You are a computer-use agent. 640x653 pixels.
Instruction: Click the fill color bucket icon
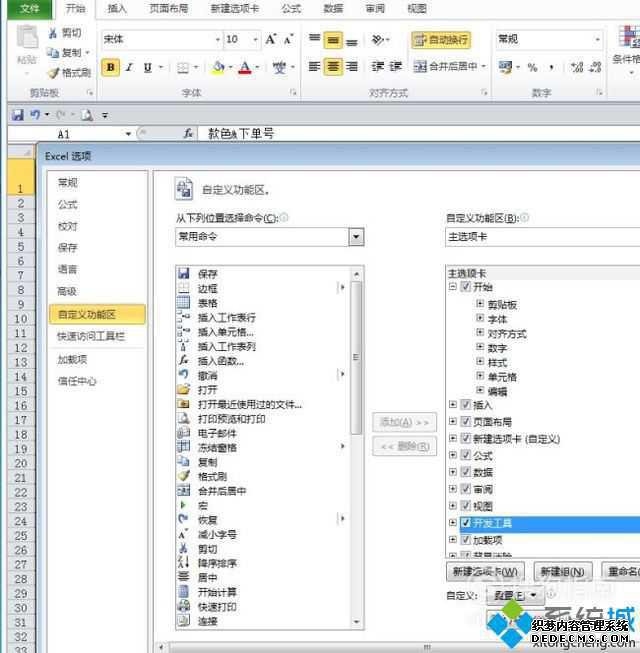218,67
